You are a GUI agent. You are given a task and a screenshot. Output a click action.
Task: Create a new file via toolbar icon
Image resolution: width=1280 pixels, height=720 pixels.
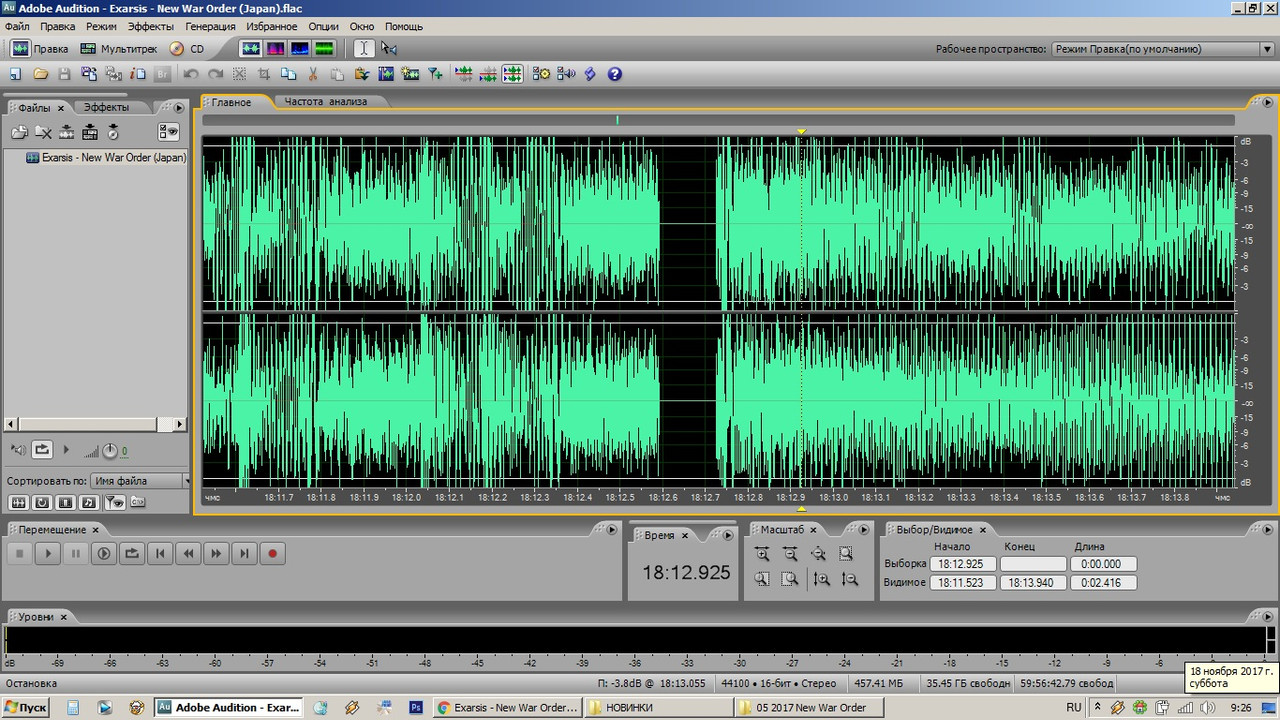tap(16, 74)
